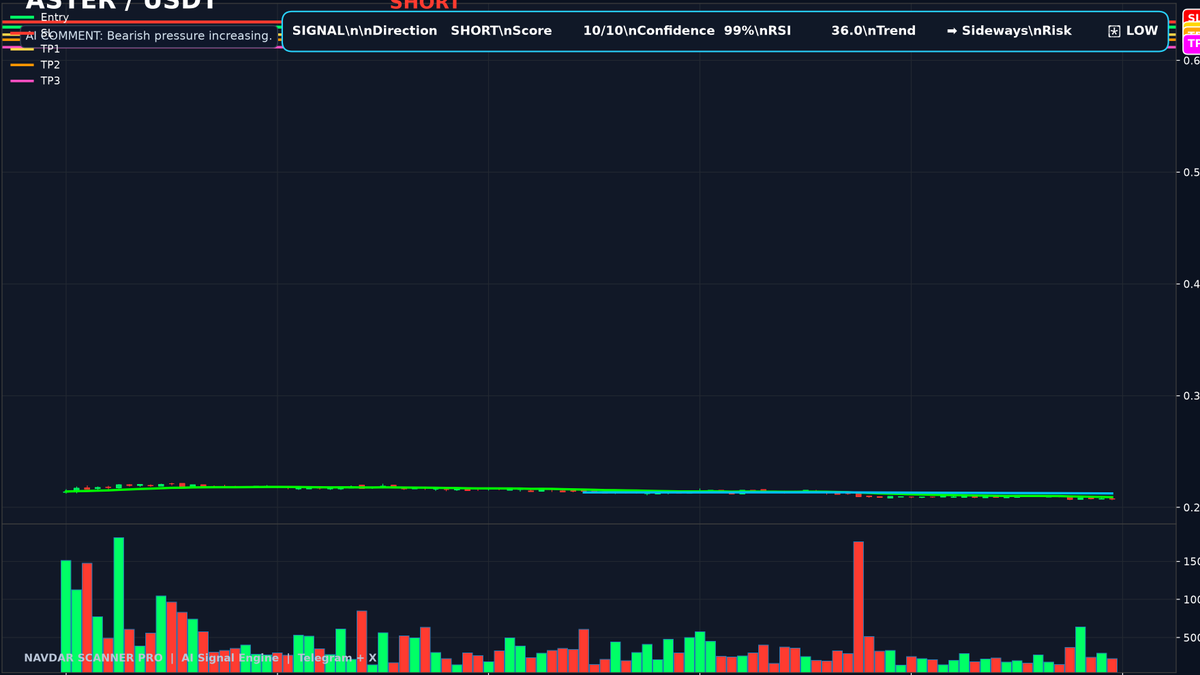
Task: Click the 0.5 price axis label
Action: (1191, 172)
